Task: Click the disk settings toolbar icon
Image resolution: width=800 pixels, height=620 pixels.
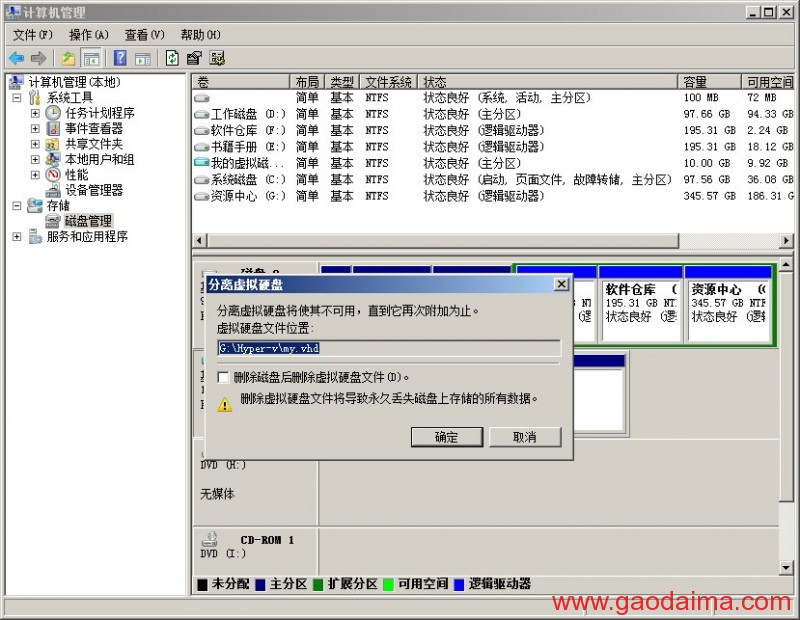Action: coord(217,58)
